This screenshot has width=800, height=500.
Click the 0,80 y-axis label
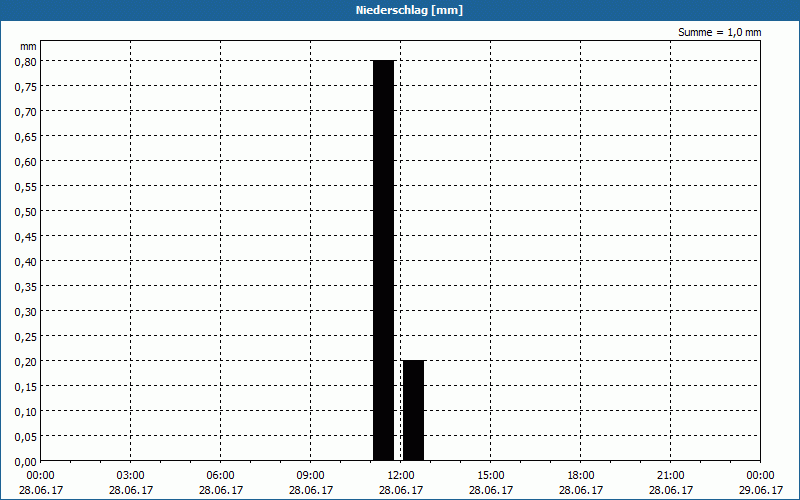pyautogui.click(x=26, y=62)
